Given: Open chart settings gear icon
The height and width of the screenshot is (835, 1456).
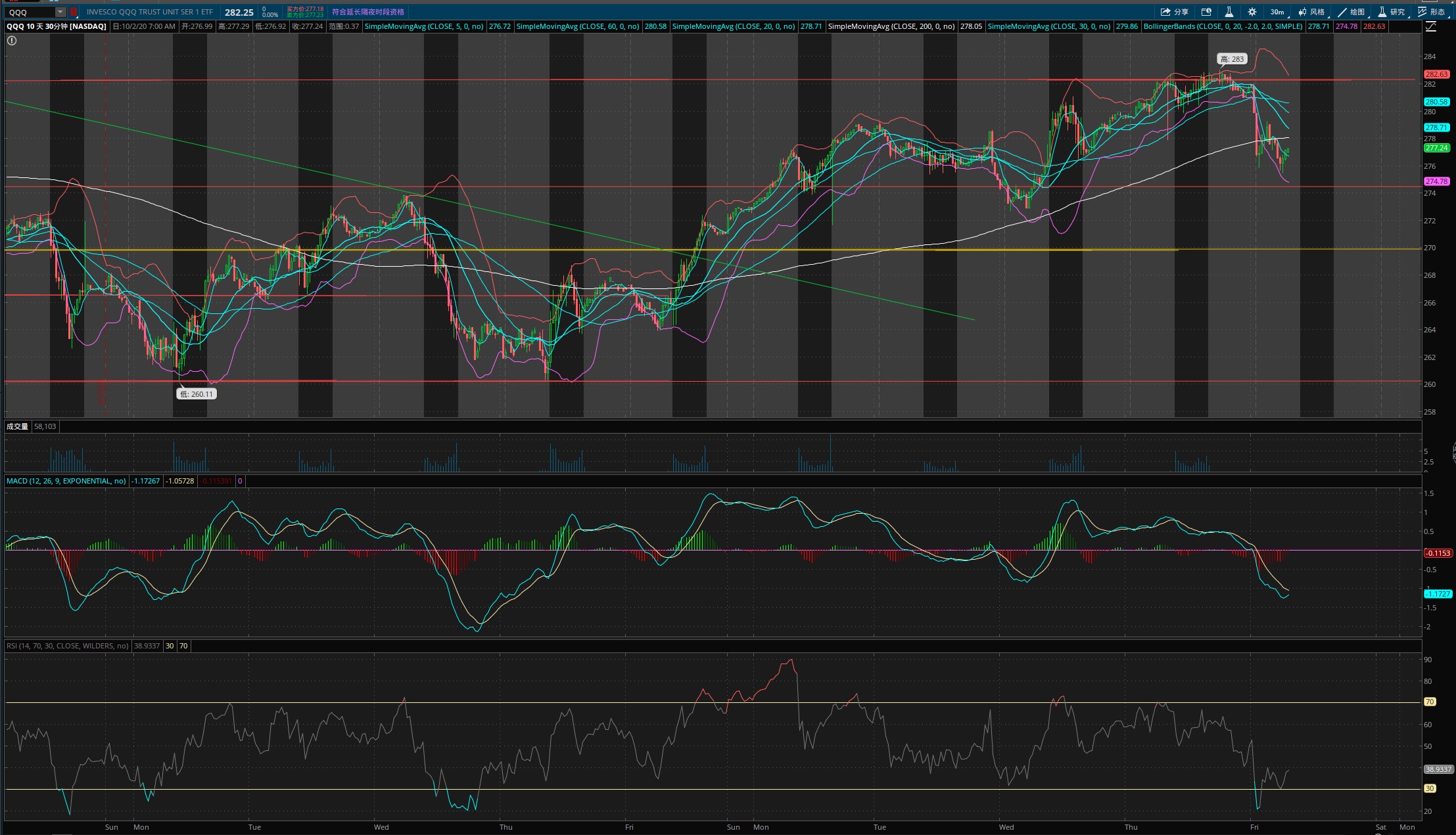Looking at the screenshot, I should [x=1252, y=12].
